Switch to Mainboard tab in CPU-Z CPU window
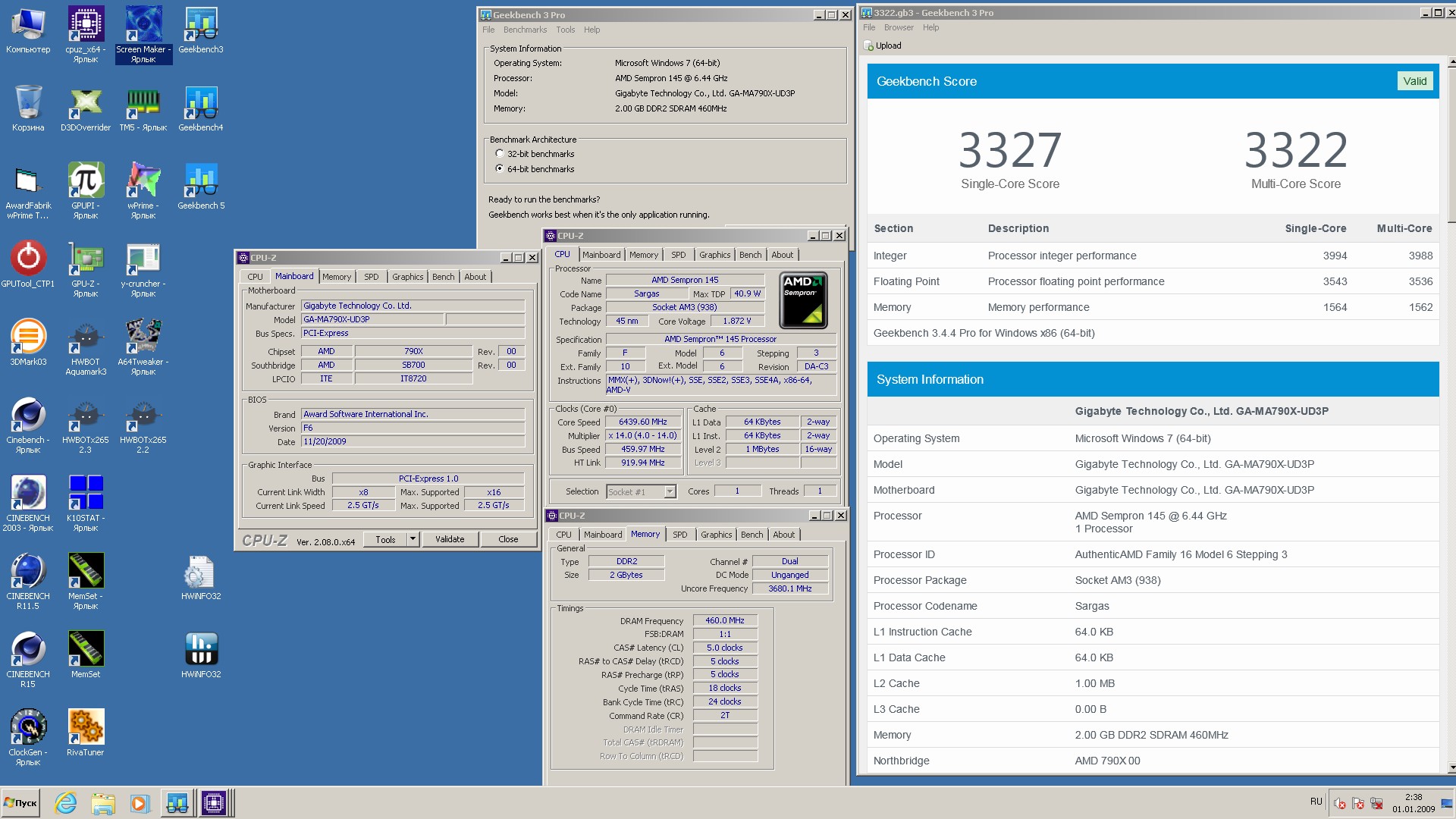Image resolution: width=1456 pixels, height=819 pixels. point(601,255)
